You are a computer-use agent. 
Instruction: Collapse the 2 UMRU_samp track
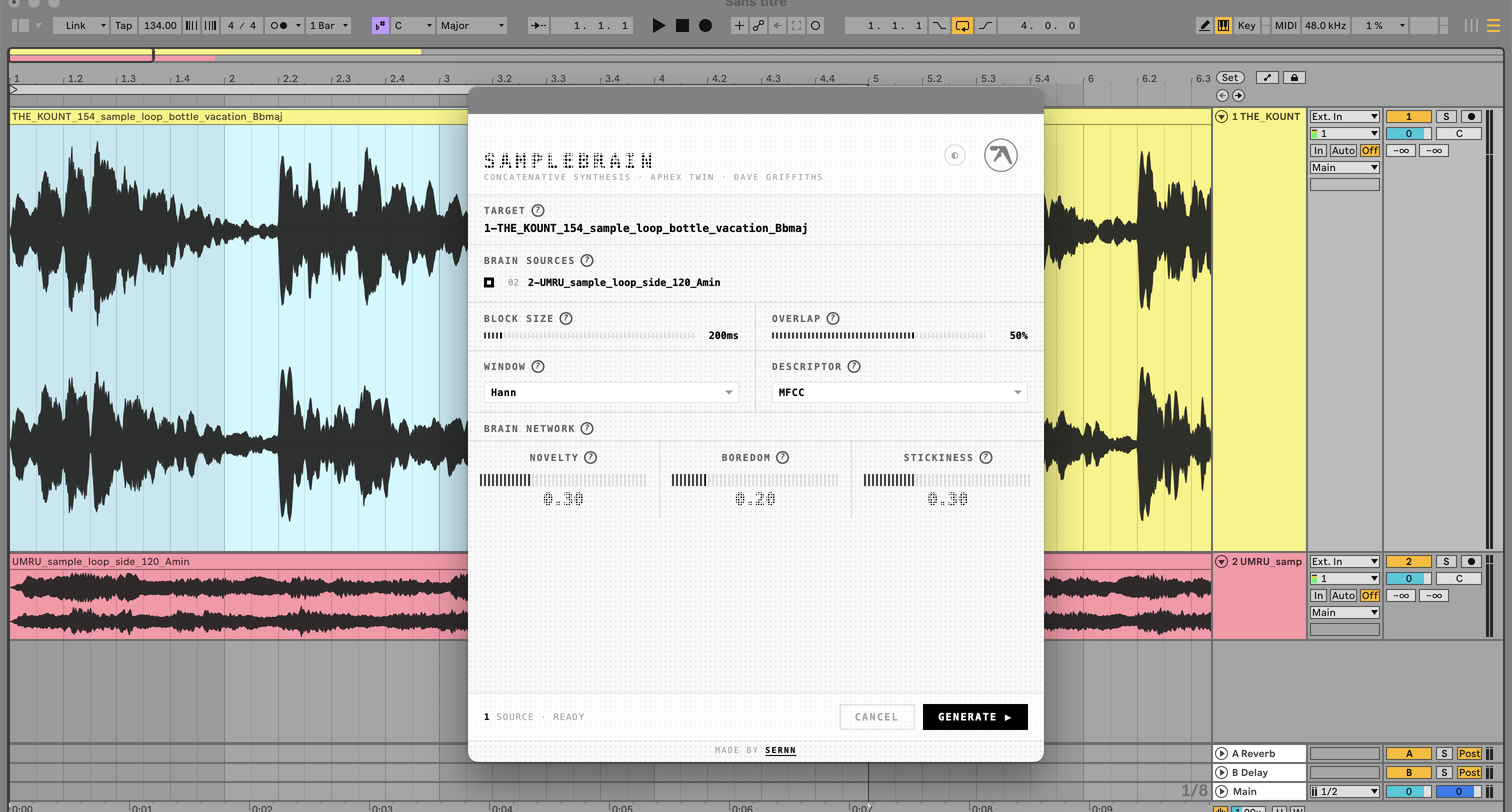(1221, 561)
